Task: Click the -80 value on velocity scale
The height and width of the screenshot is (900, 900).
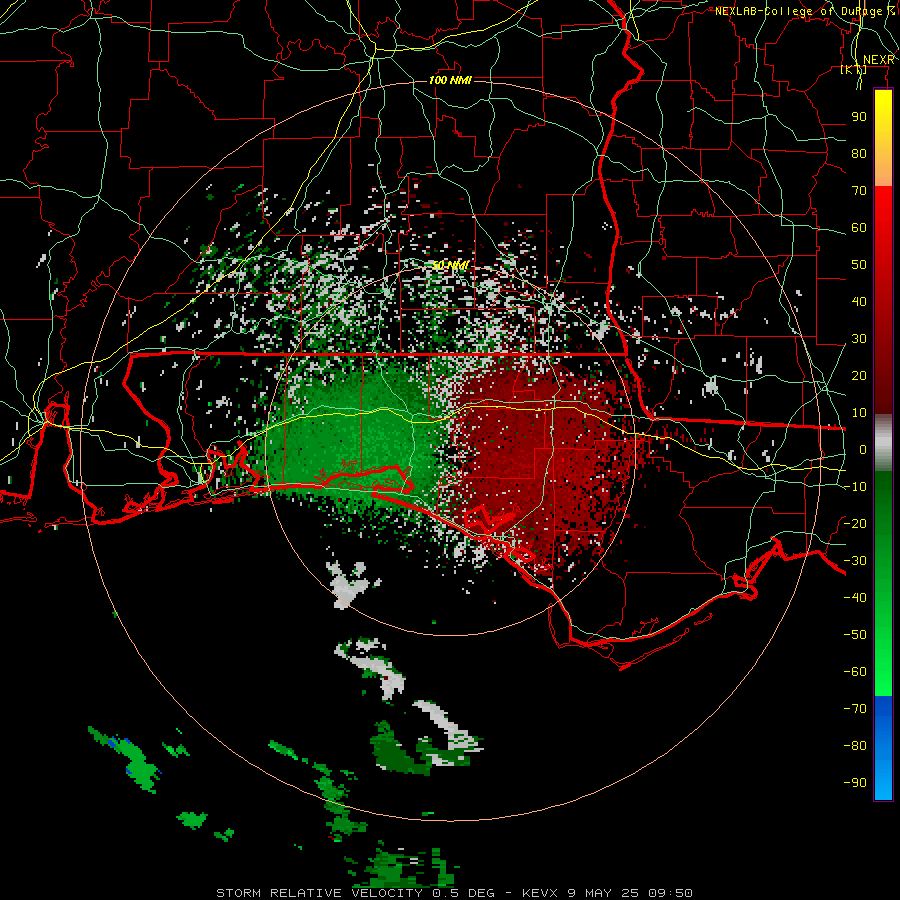Action: click(855, 746)
